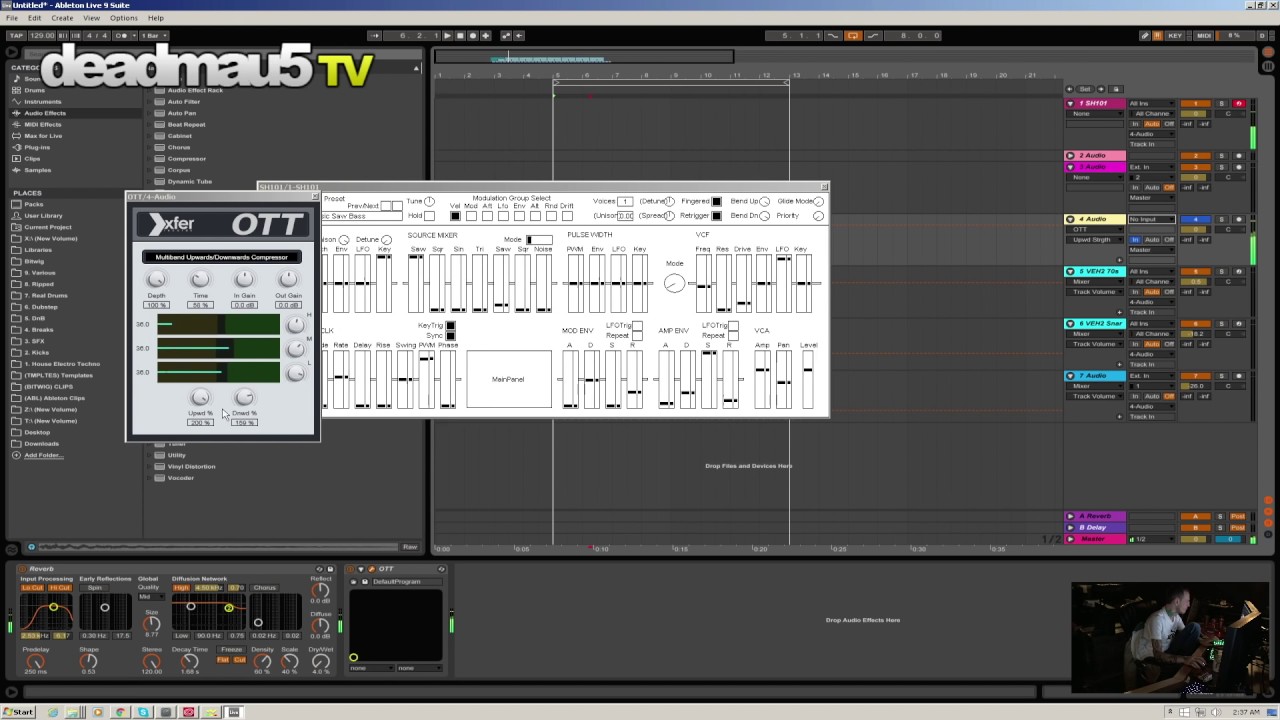
Task: Click the MIDI map mode button
Action: [1204, 36]
